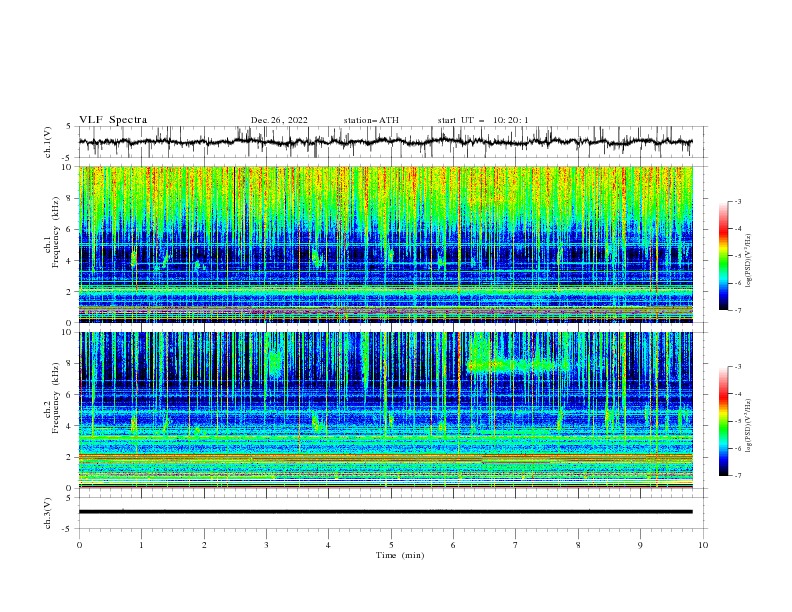Screen dimensions: 792x612
Task: Click time axis tick label "3"
Action: click(x=266, y=545)
